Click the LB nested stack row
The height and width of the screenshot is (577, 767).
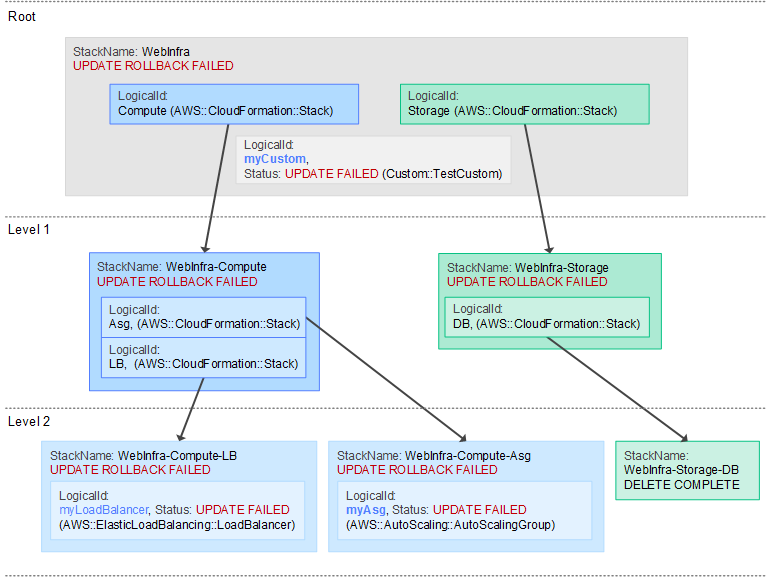[x=203, y=357]
